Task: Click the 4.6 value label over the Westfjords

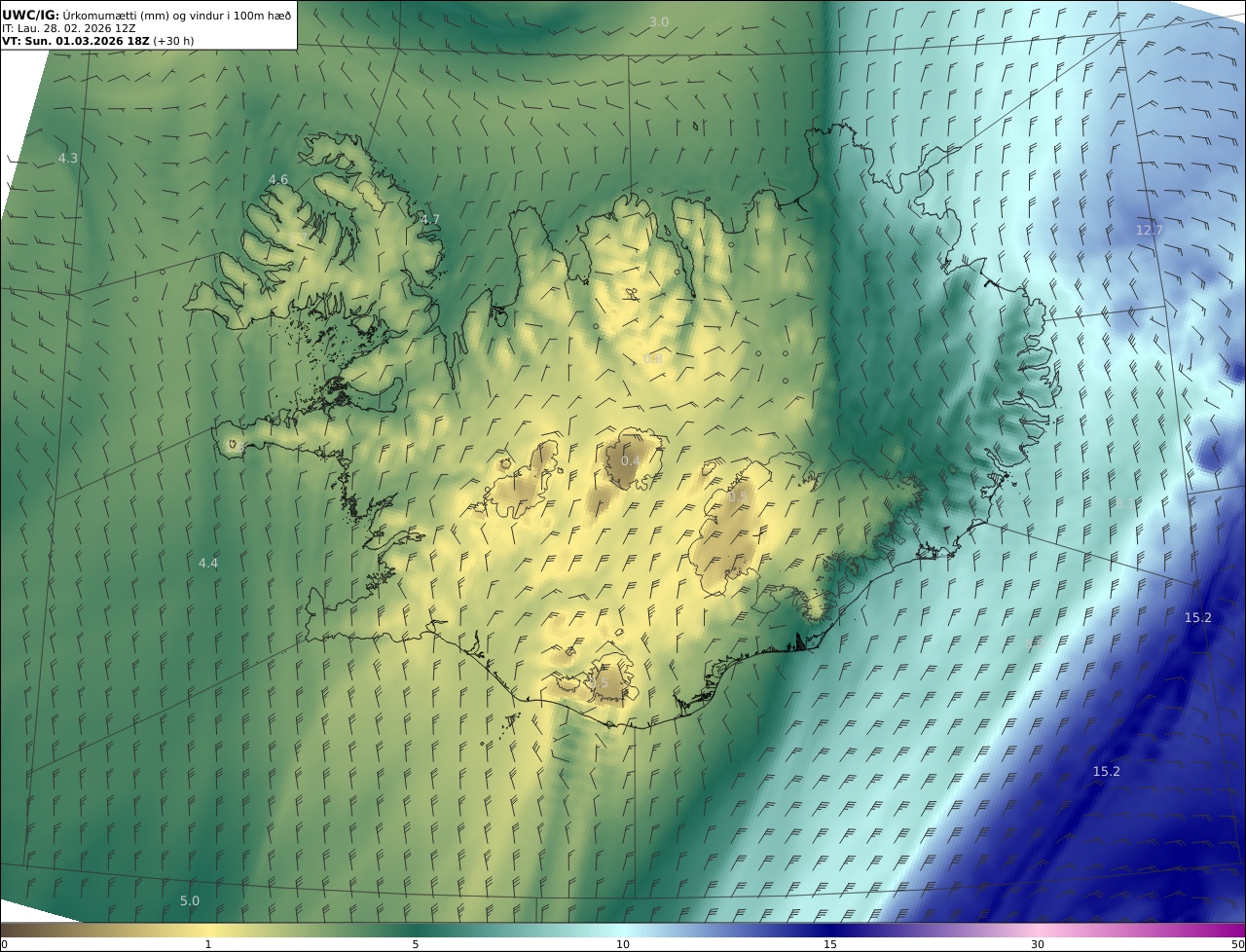Action: coord(278,179)
